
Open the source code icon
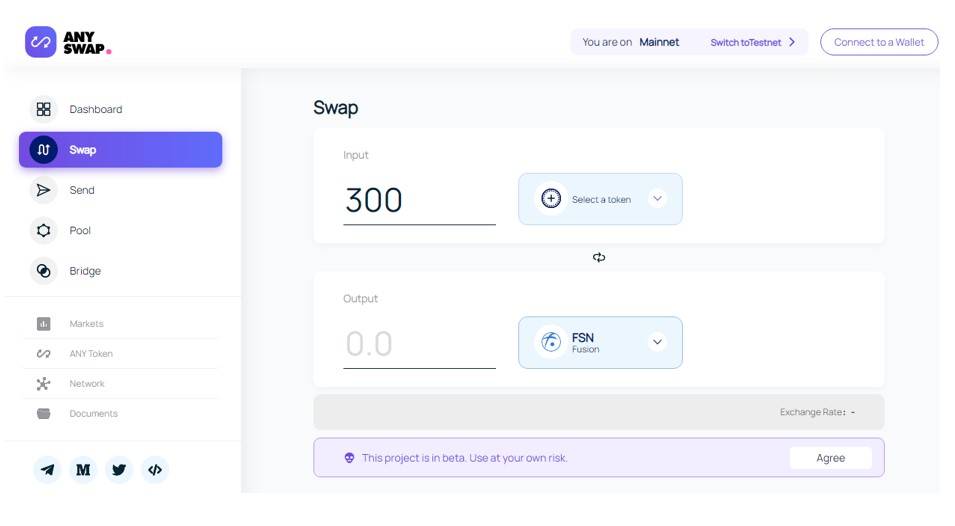point(155,469)
